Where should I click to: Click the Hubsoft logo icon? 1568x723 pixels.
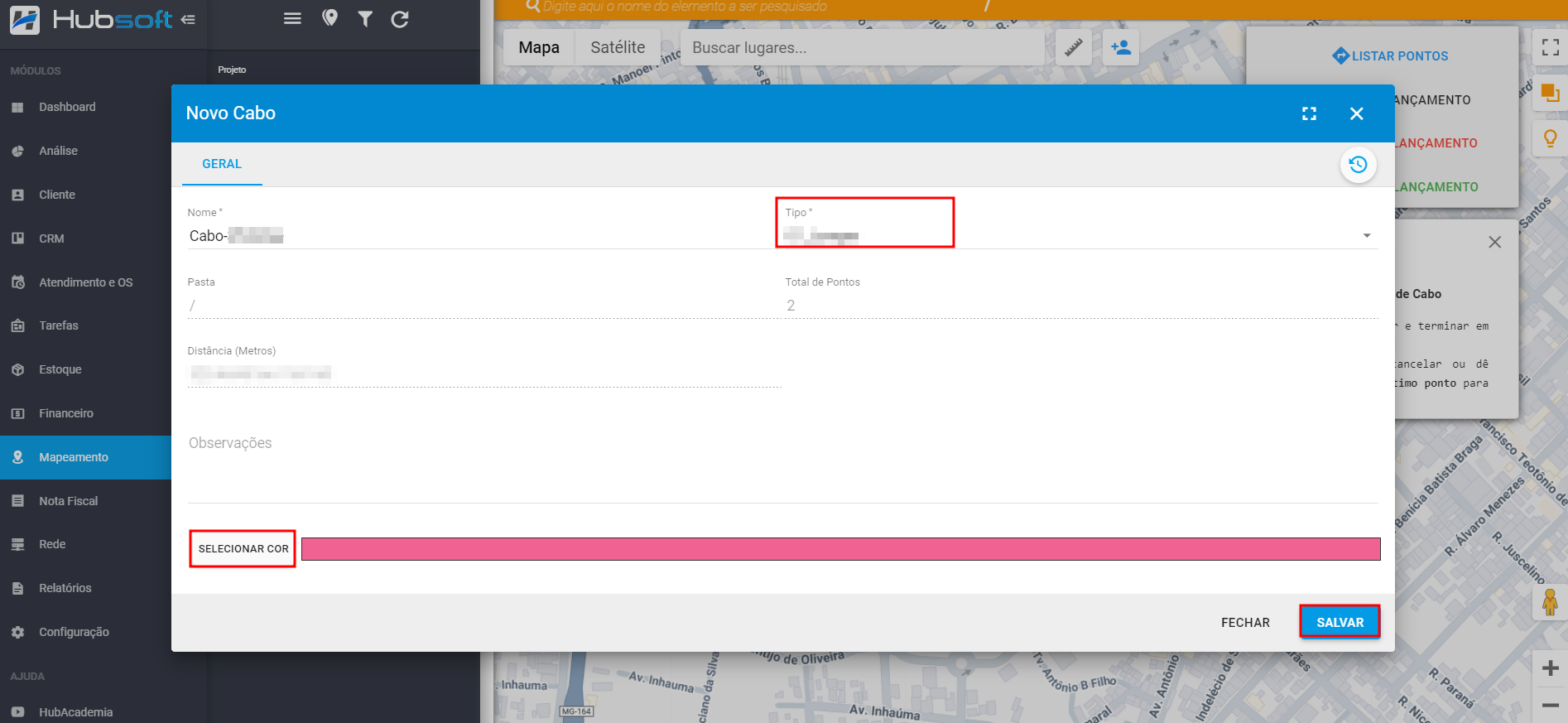click(x=25, y=19)
